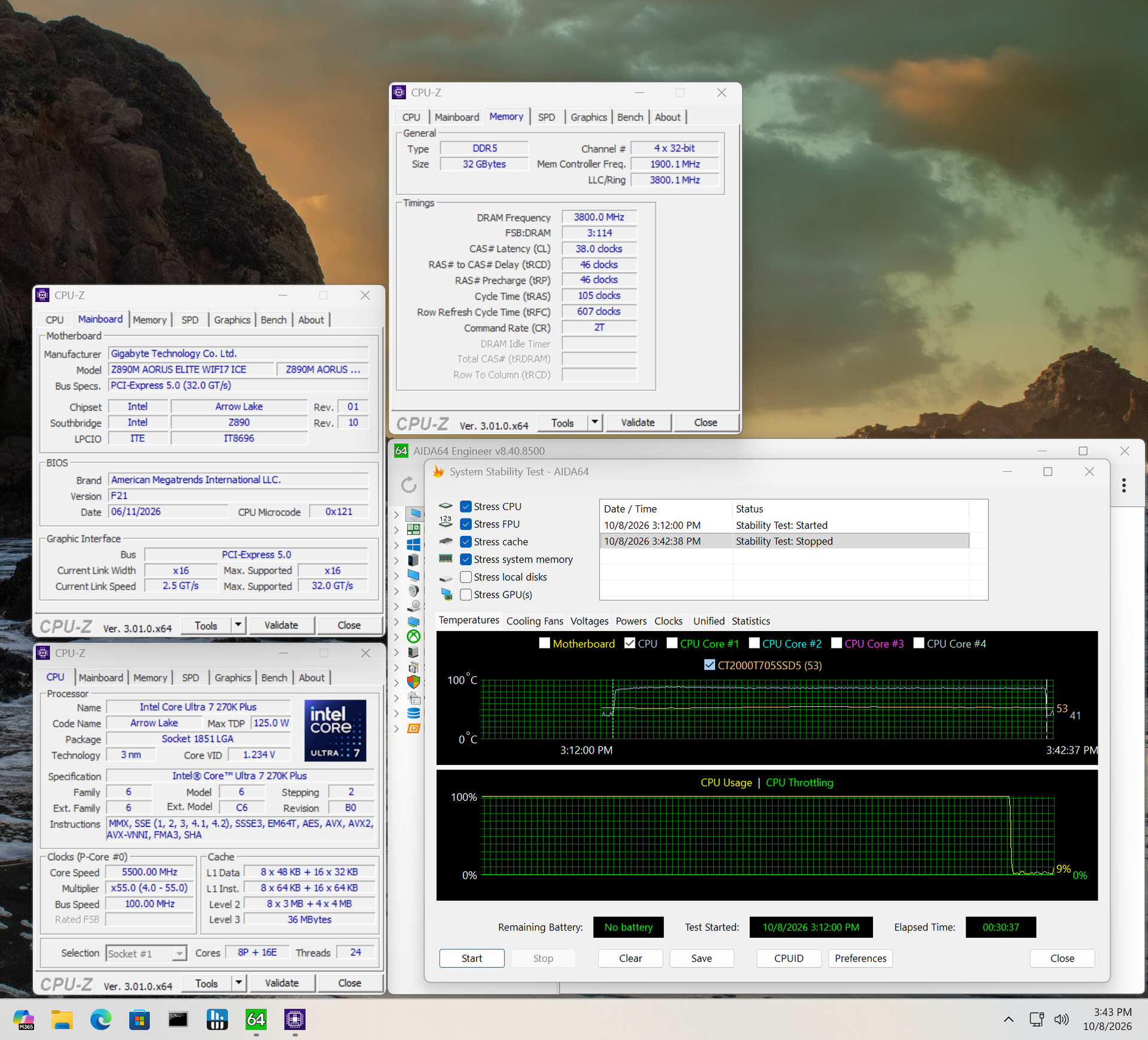Select the Xbox DirectX icon in AIDA64 sidebar

pos(413,636)
